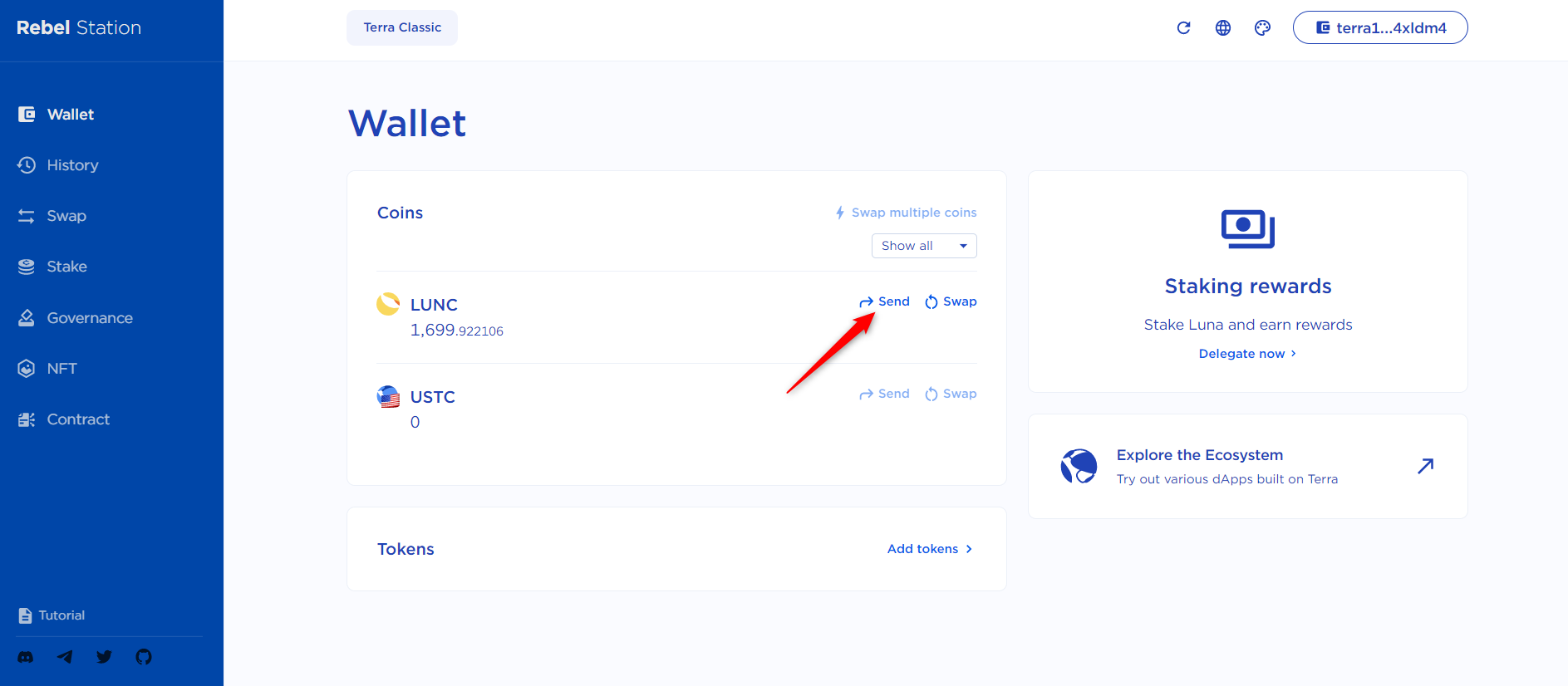Image resolution: width=1568 pixels, height=686 pixels.
Task: Open Twitter icon in sidebar footer
Action: tap(104, 657)
